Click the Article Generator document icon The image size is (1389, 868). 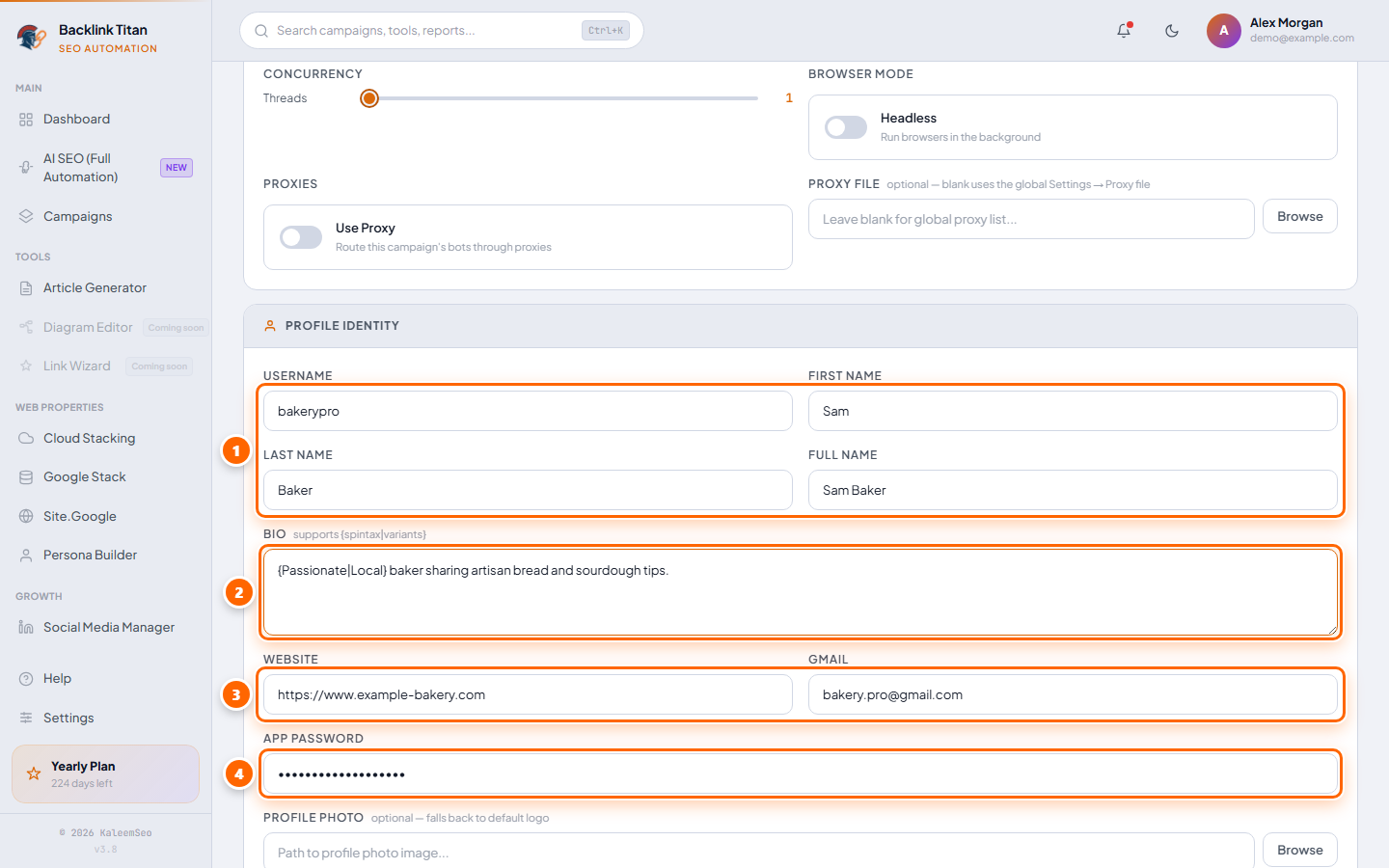(26, 288)
